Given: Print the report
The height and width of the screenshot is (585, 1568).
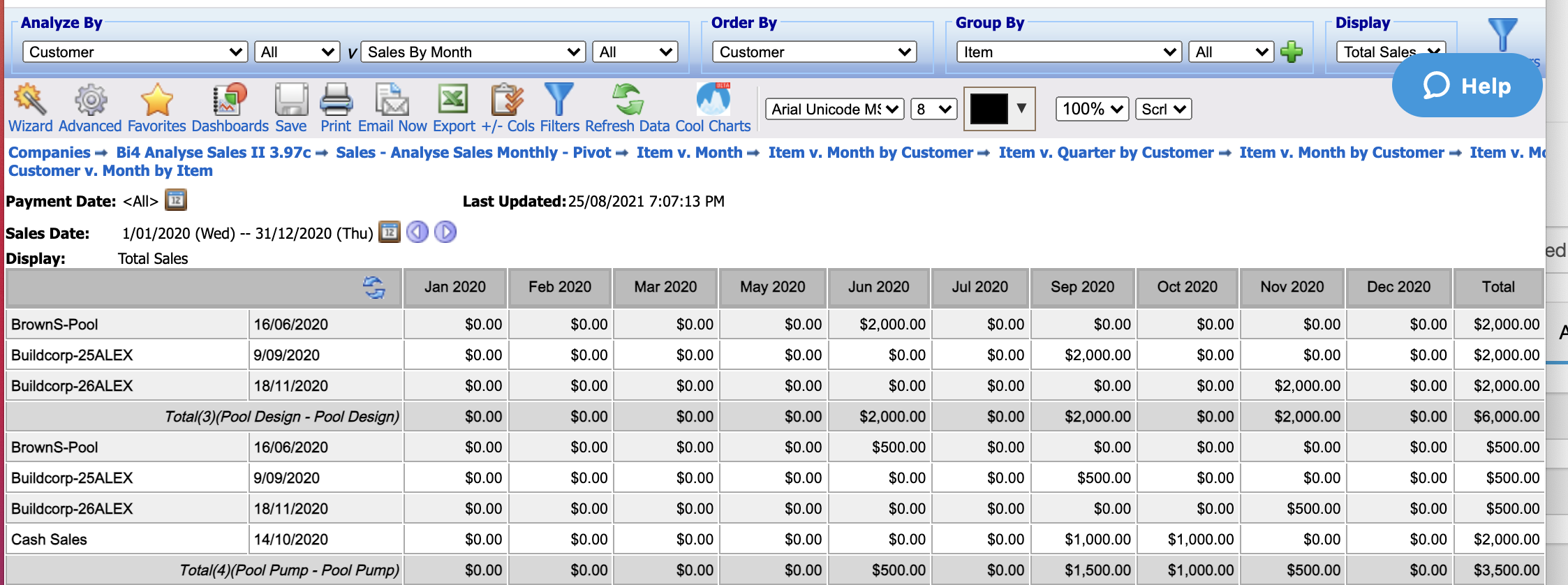Looking at the screenshot, I should (336, 108).
